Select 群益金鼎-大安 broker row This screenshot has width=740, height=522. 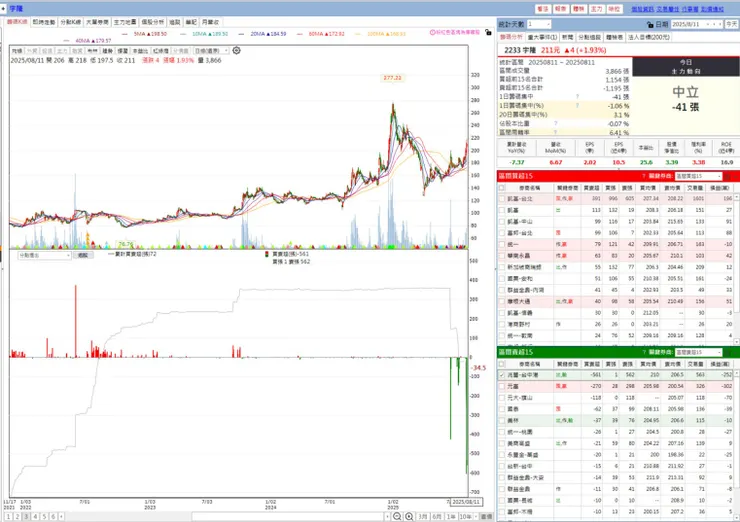(x=615, y=478)
